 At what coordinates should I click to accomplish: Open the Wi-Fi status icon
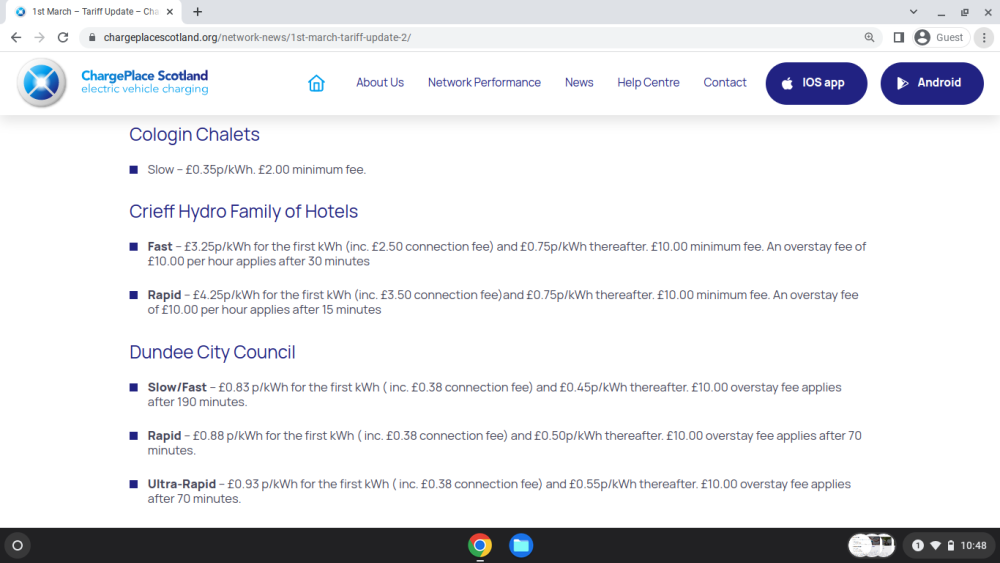(936, 545)
